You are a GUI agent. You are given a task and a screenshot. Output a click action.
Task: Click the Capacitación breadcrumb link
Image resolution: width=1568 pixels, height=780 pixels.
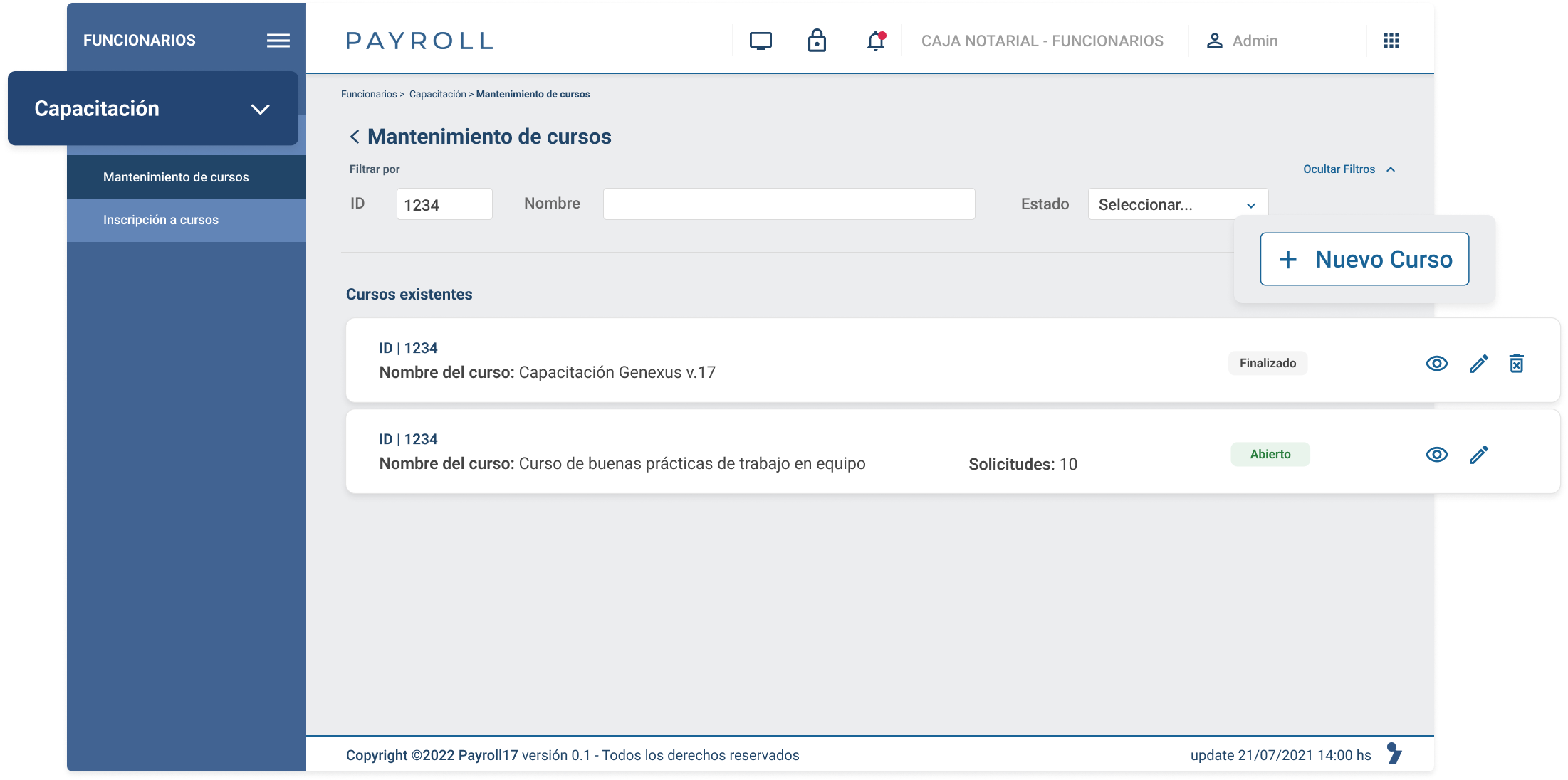click(437, 94)
